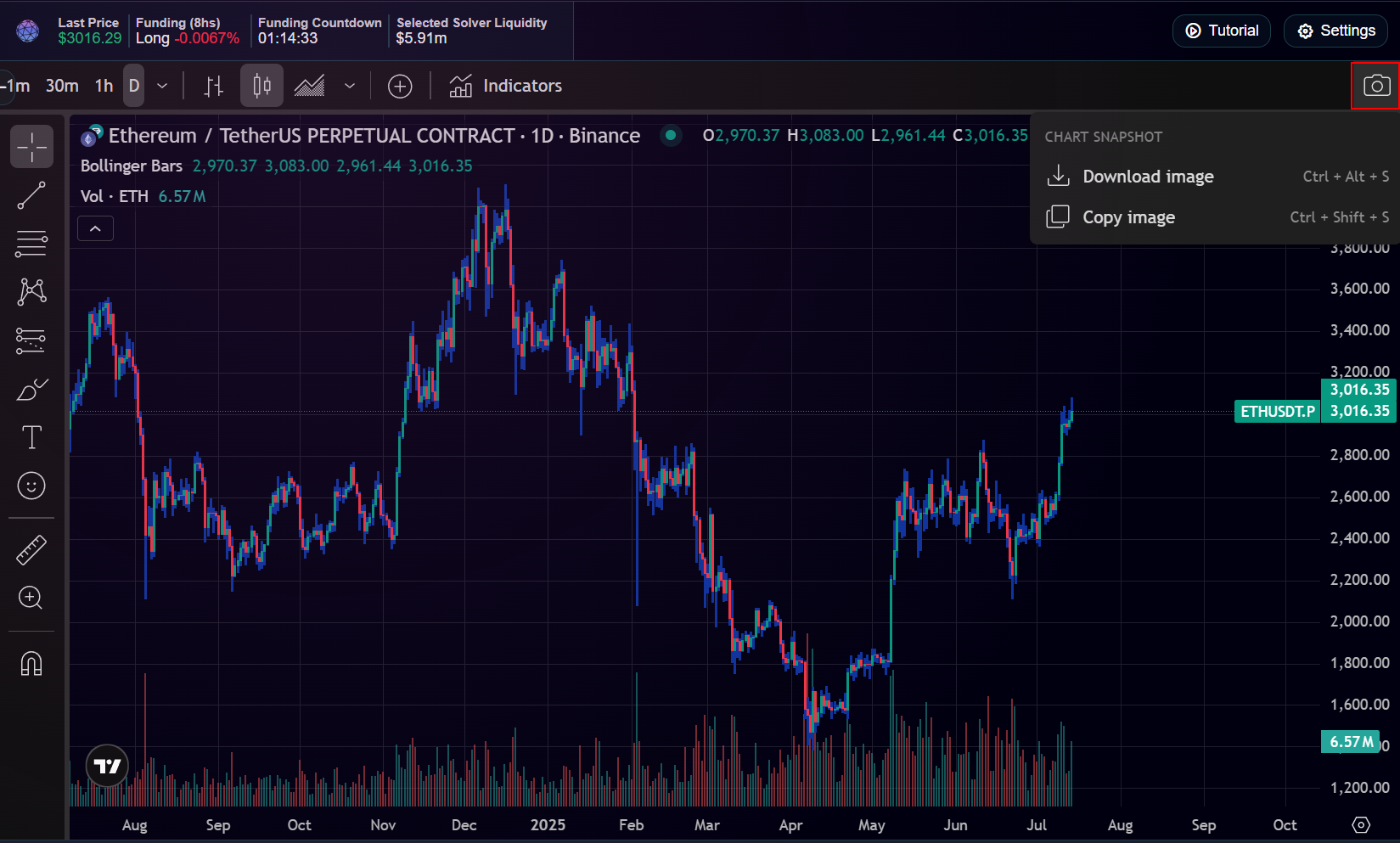The image size is (1400, 843).
Task: Switch to the daily D timeframe
Action: [x=133, y=86]
